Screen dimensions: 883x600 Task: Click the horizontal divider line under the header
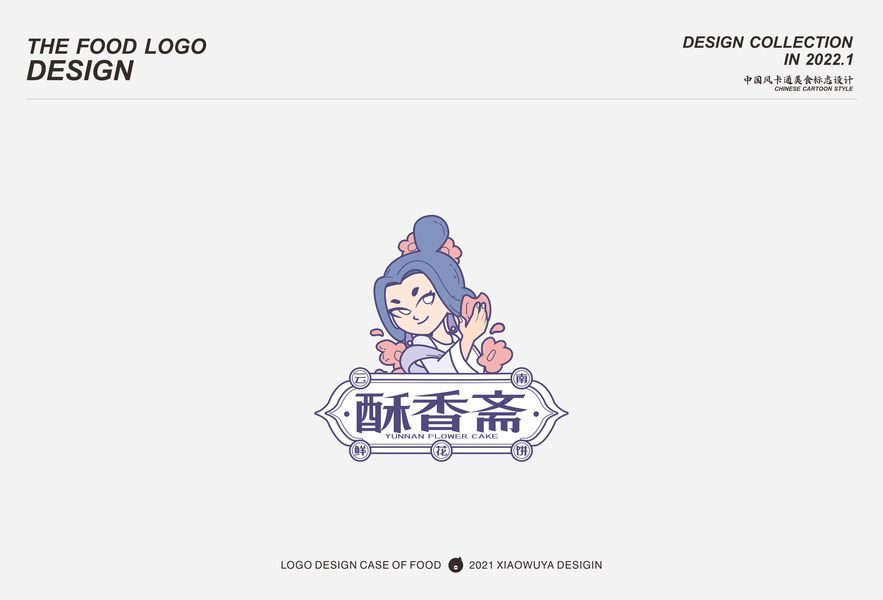coord(442,99)
